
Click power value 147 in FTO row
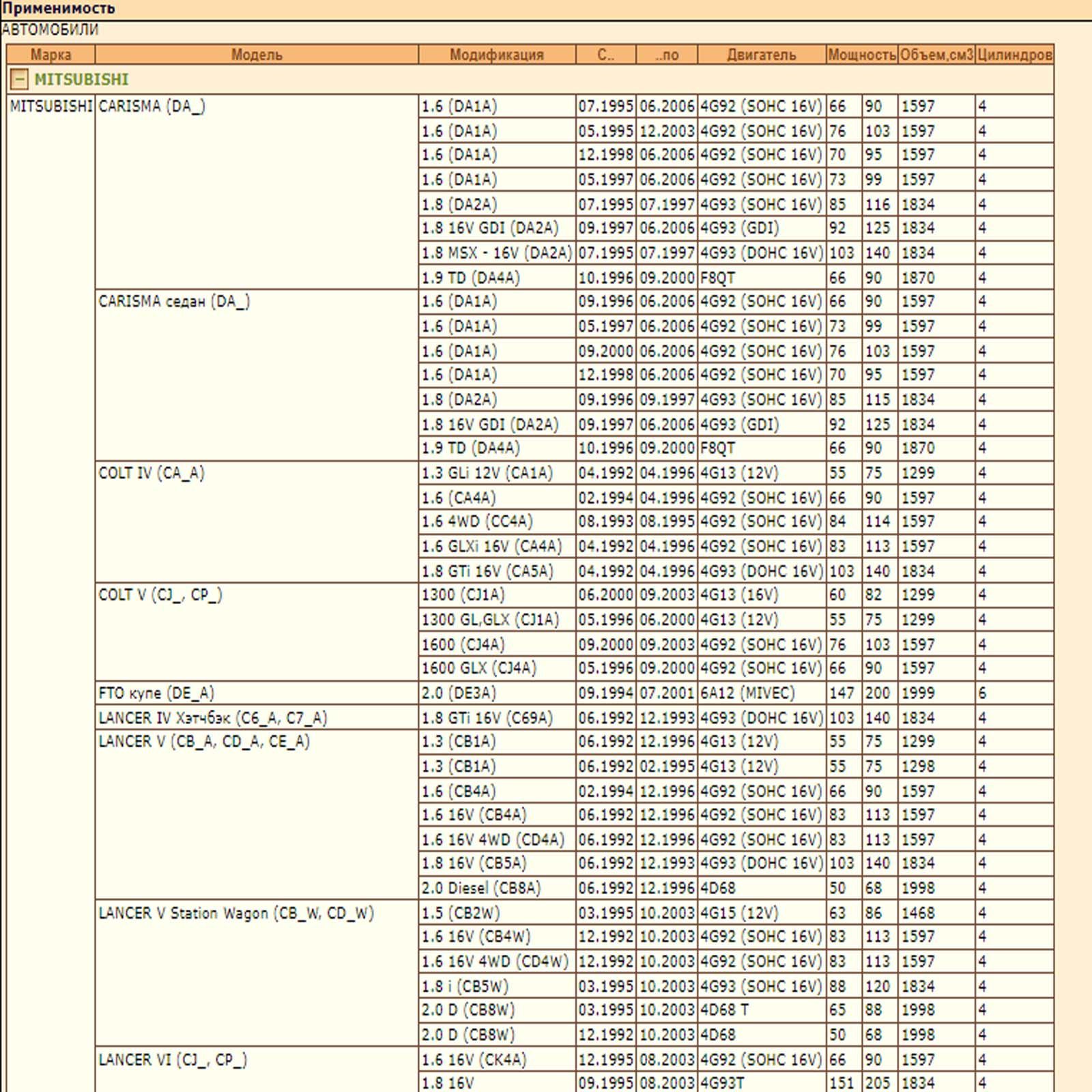coord(844,693)
